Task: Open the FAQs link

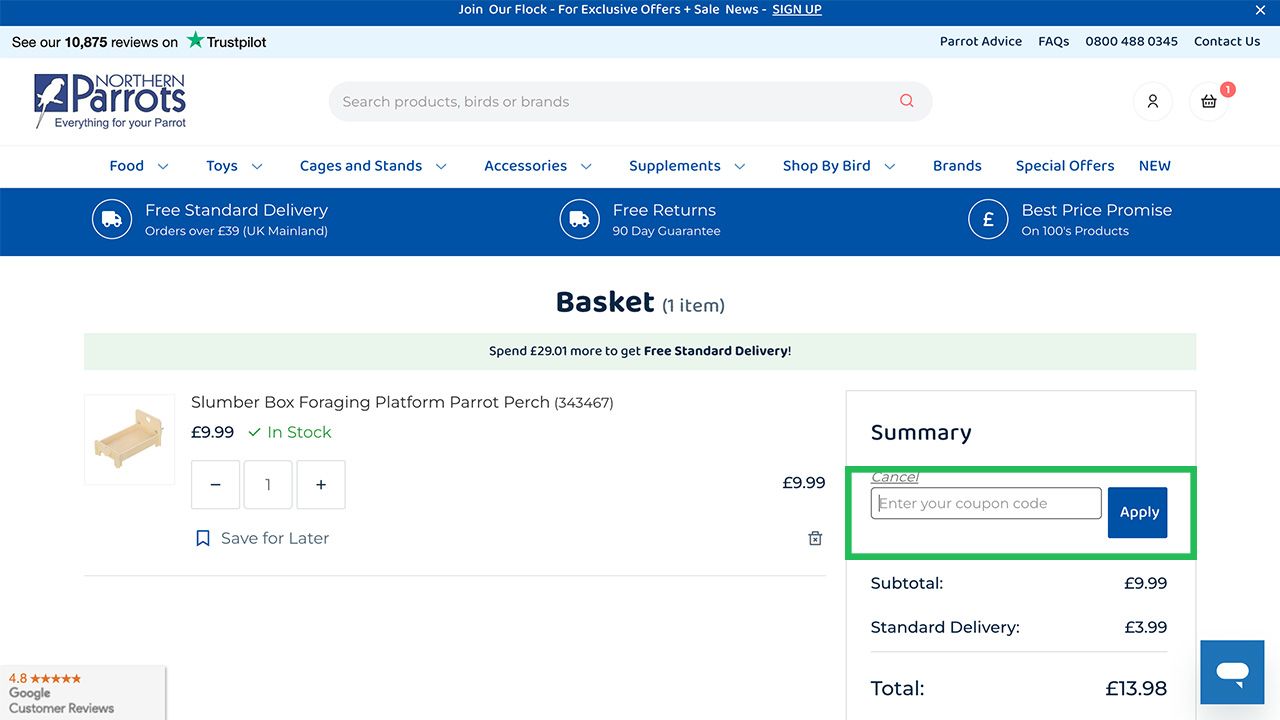Action: point(1054,41)
